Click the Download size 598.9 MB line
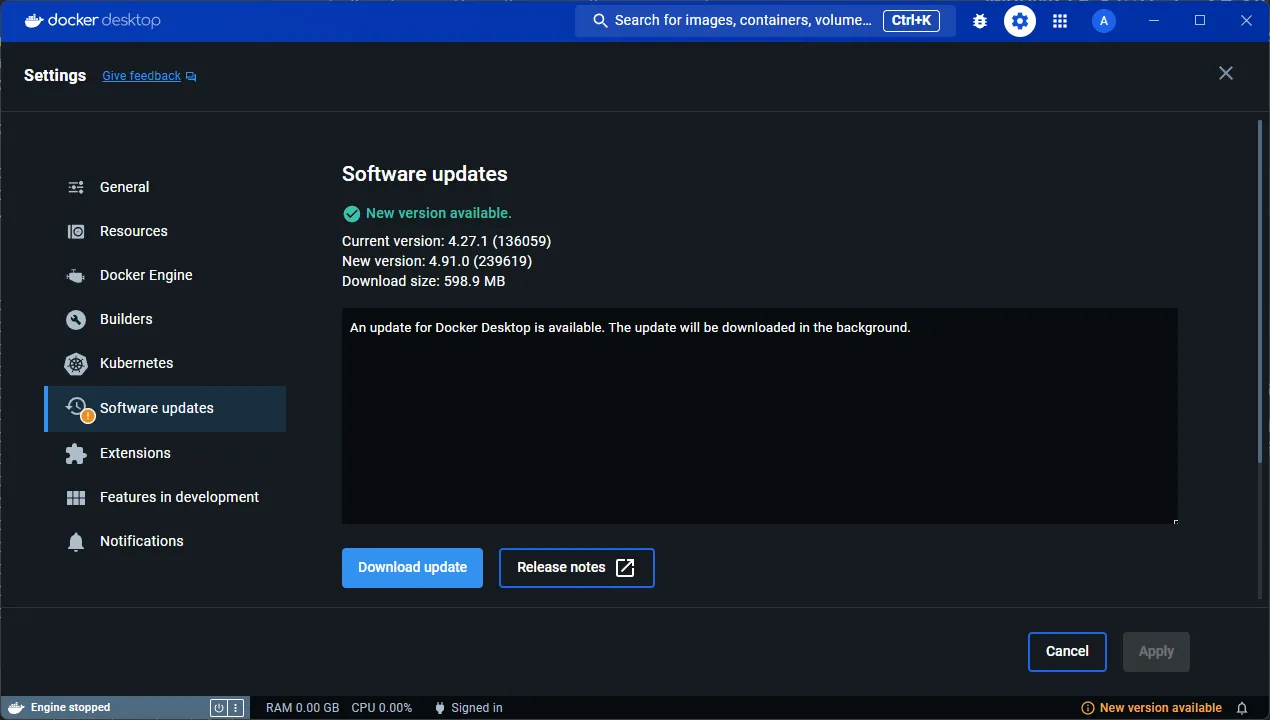Image resolution: width=1270 pixels, height=720 pixels. (423, 281)
